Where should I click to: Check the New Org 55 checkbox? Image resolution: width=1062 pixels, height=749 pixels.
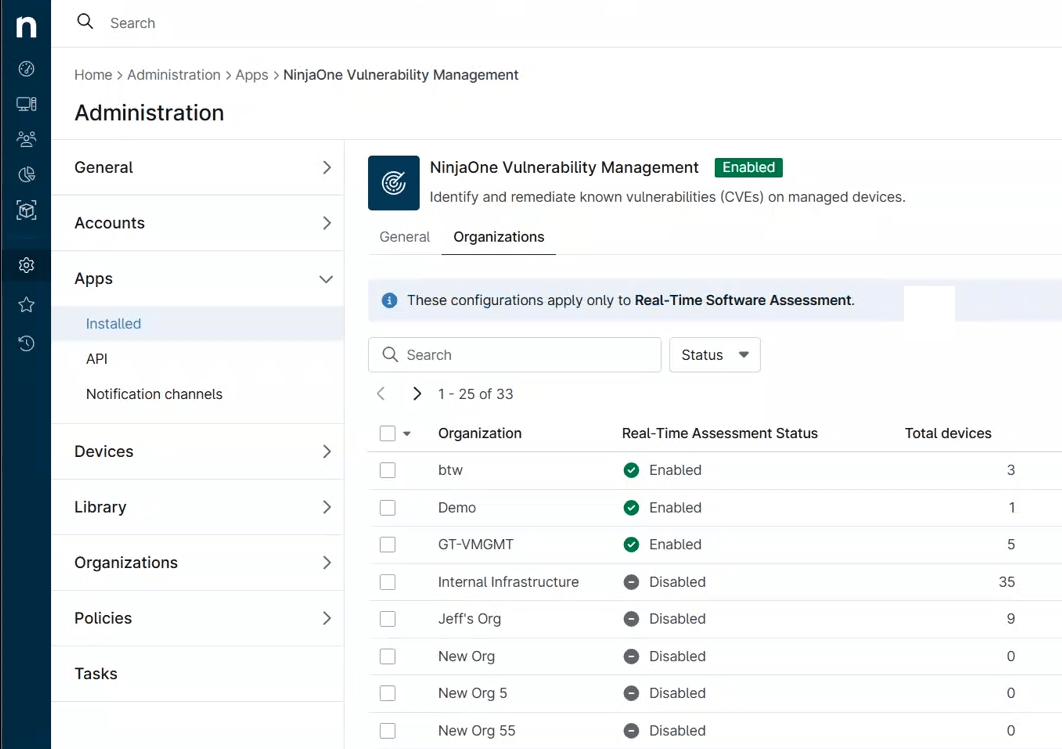coord(387,731)
